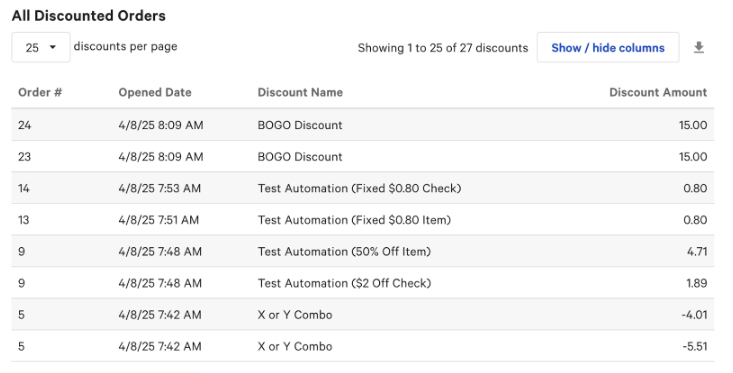Click 4/8/25 8:09 AM in order 24 row
733x373 pixels.
[x=161, y=125]
